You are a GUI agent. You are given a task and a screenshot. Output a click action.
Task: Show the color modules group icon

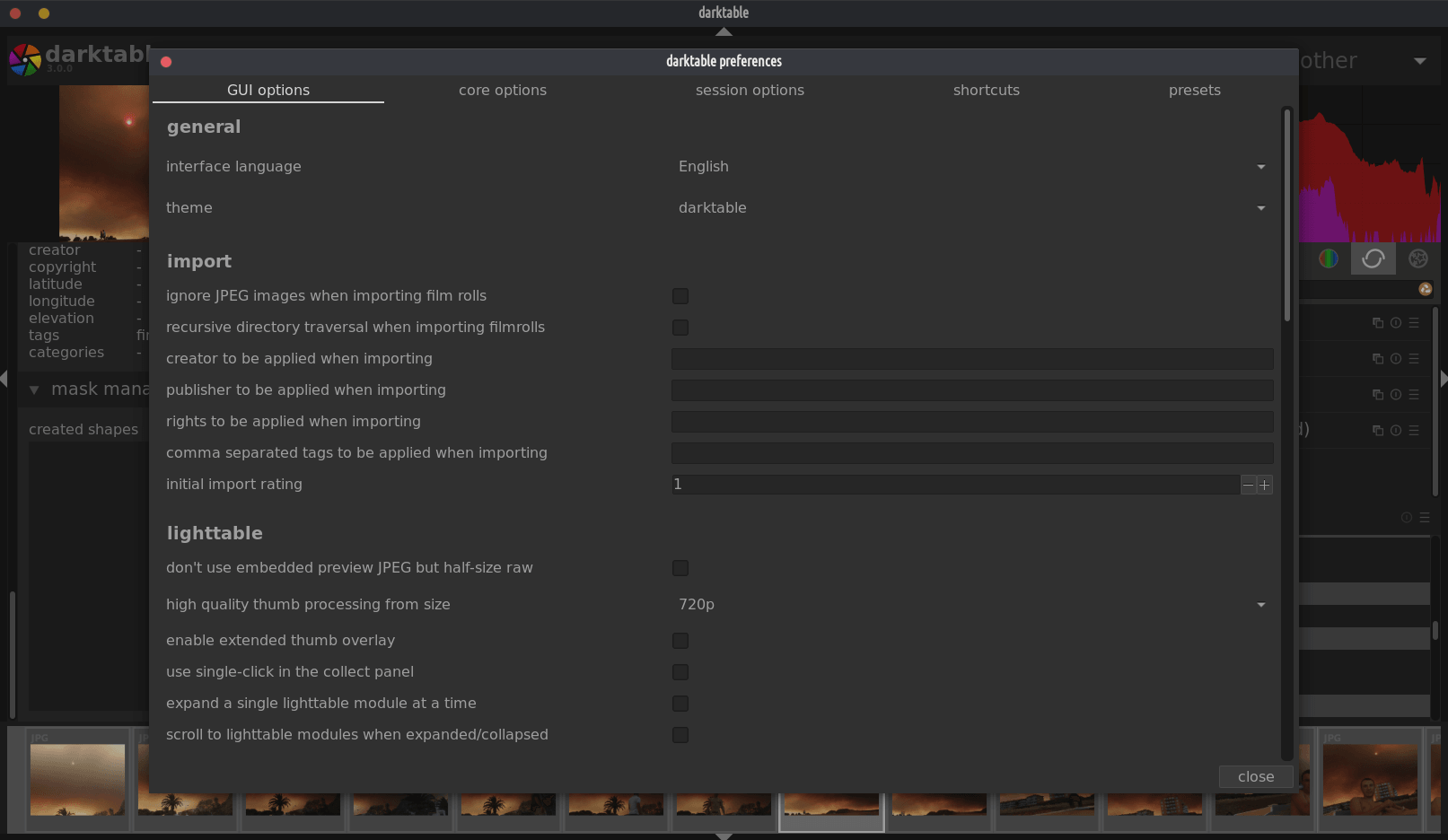pos(1329,258)
